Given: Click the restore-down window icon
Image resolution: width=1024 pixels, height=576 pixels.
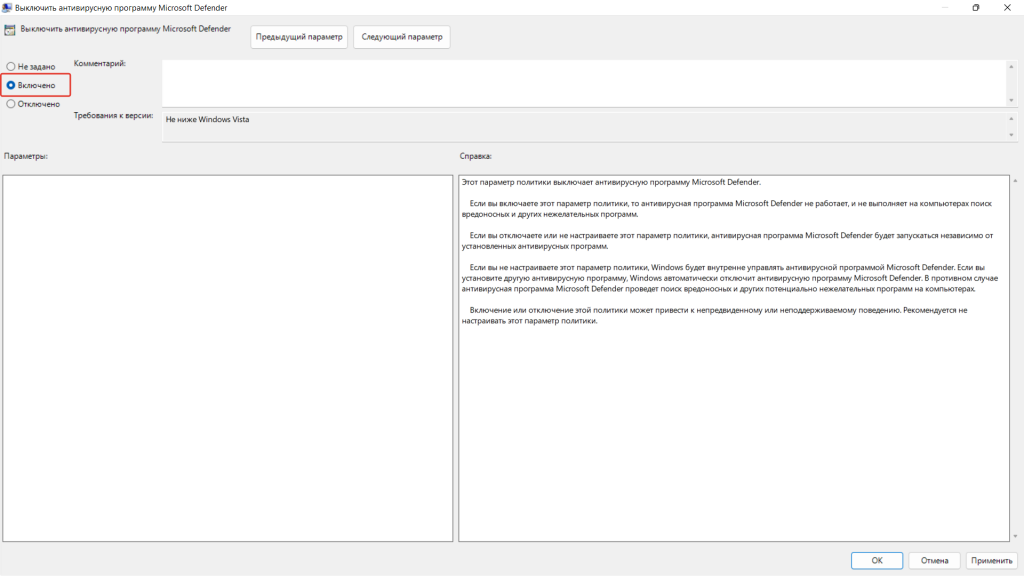Looking at the screenshot, I should coord(976,8).
